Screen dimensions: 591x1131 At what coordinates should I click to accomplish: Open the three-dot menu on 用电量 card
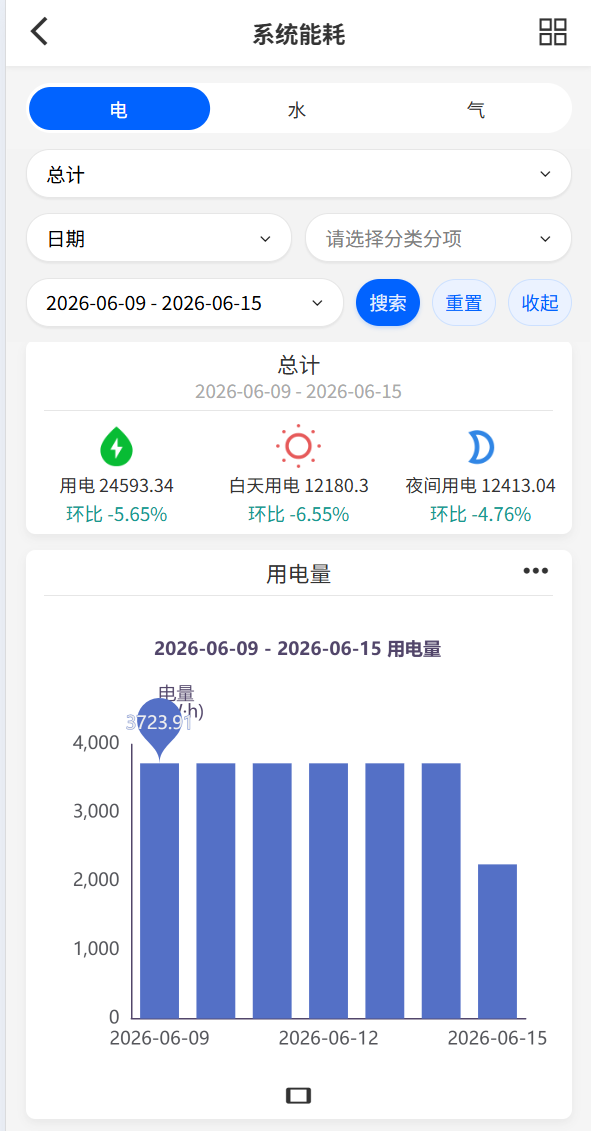535,571
